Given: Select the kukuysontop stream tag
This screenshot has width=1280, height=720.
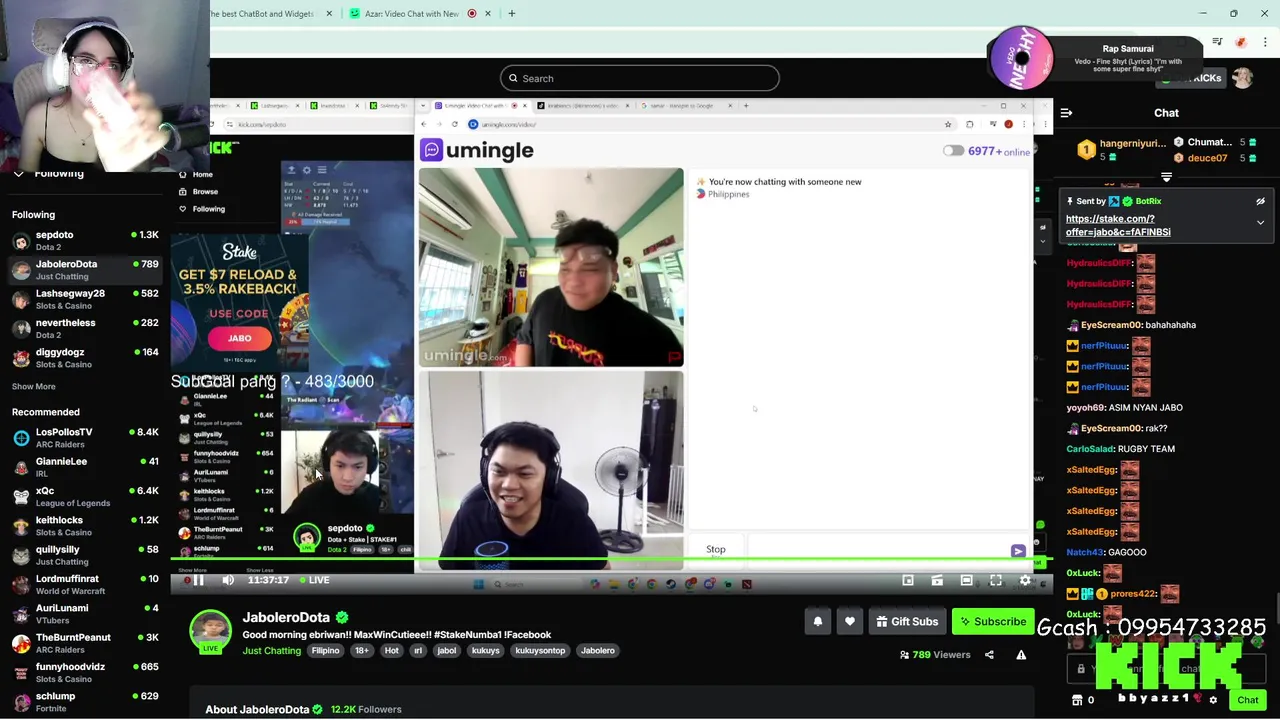Looking at the screenshot, I should click(x=540, y=651).
